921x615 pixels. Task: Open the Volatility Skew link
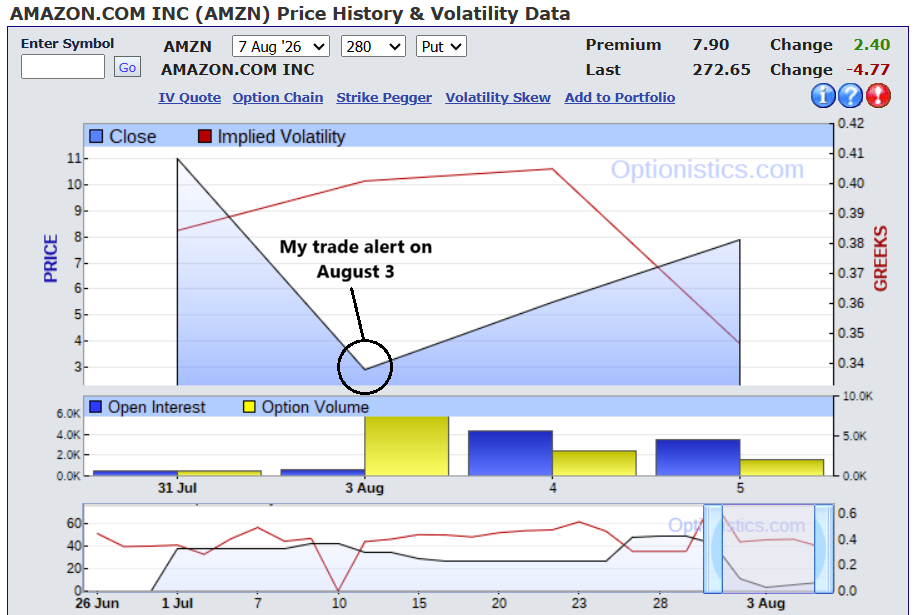tap(498, 98)
